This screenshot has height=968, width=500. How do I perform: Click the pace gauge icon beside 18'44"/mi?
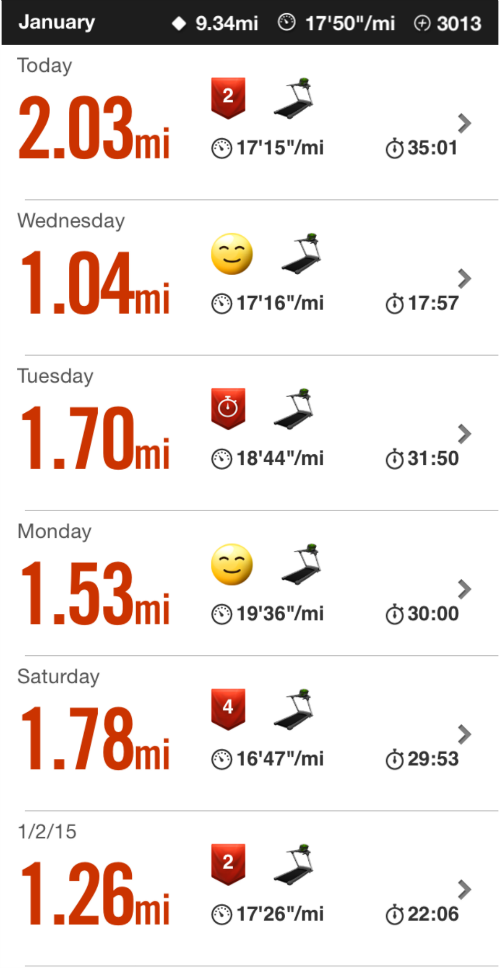click(222, 459)
